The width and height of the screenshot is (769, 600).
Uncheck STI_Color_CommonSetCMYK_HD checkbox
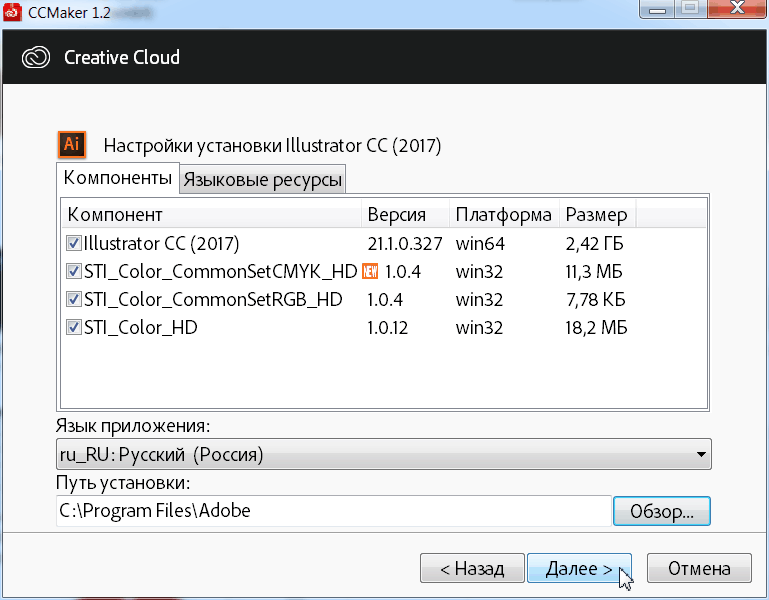[74, 271]
